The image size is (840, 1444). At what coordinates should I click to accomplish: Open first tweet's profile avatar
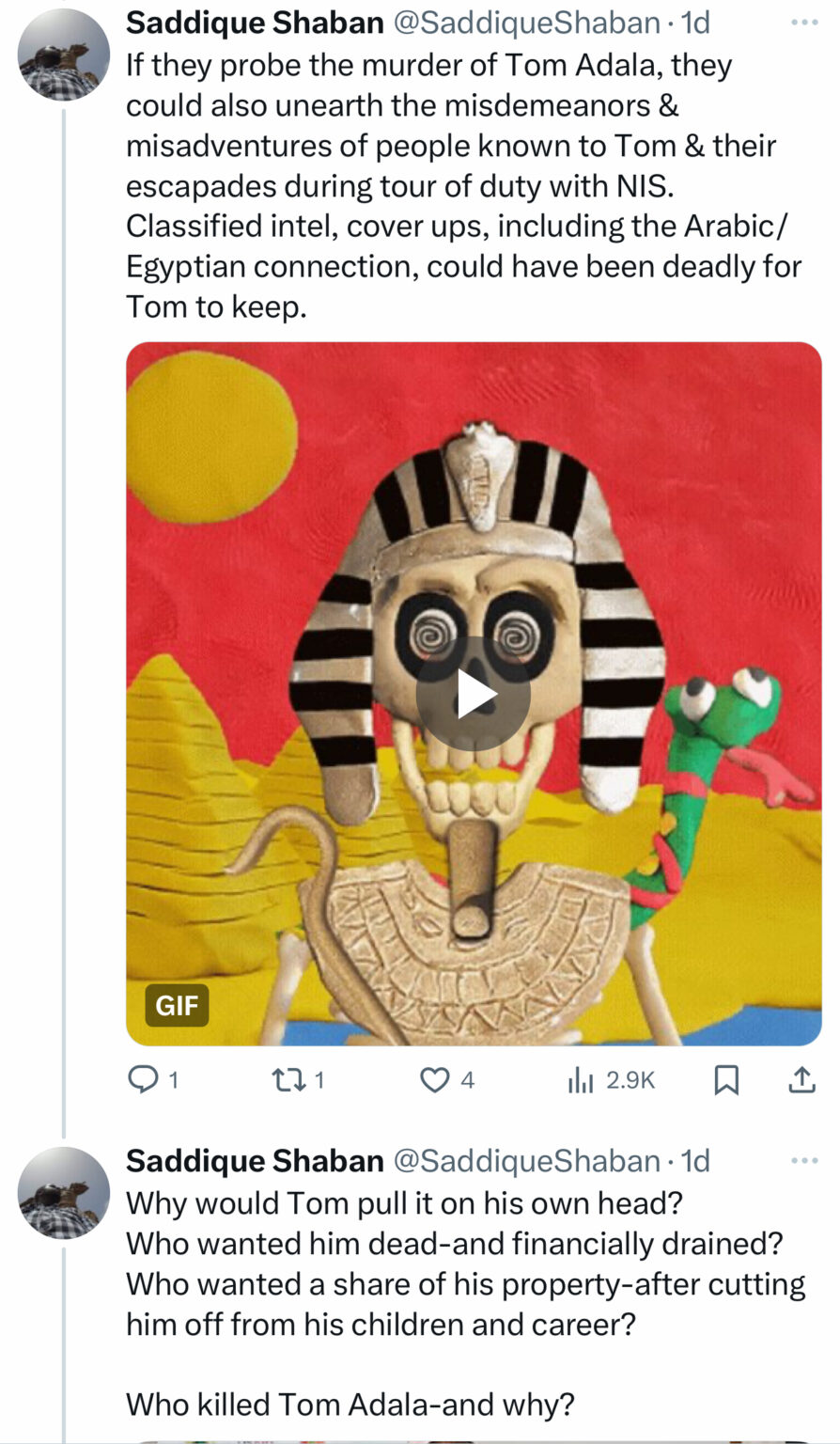(64, 55)
